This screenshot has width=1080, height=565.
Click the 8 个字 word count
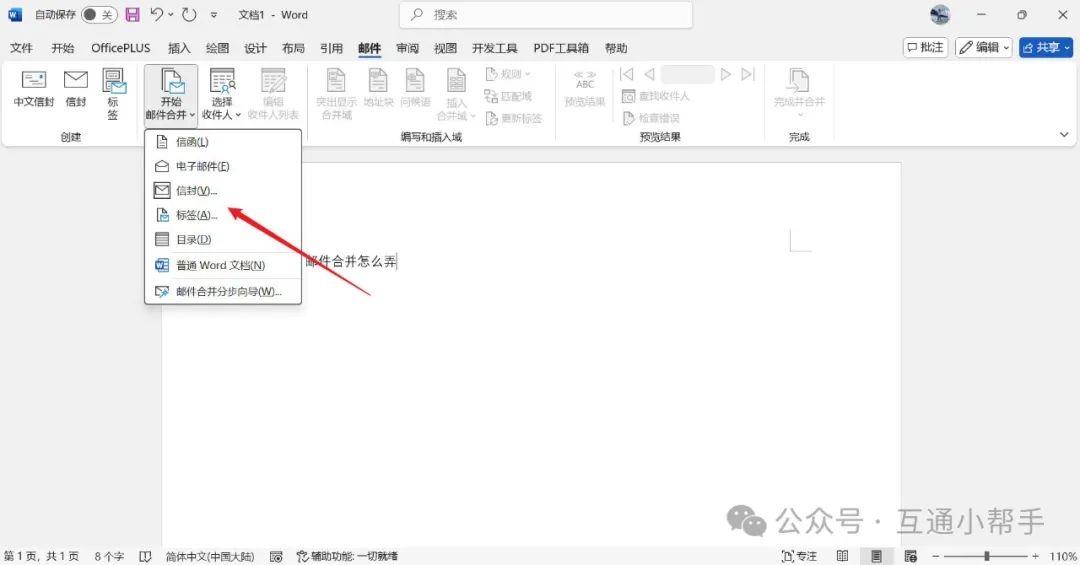(110, 556)
